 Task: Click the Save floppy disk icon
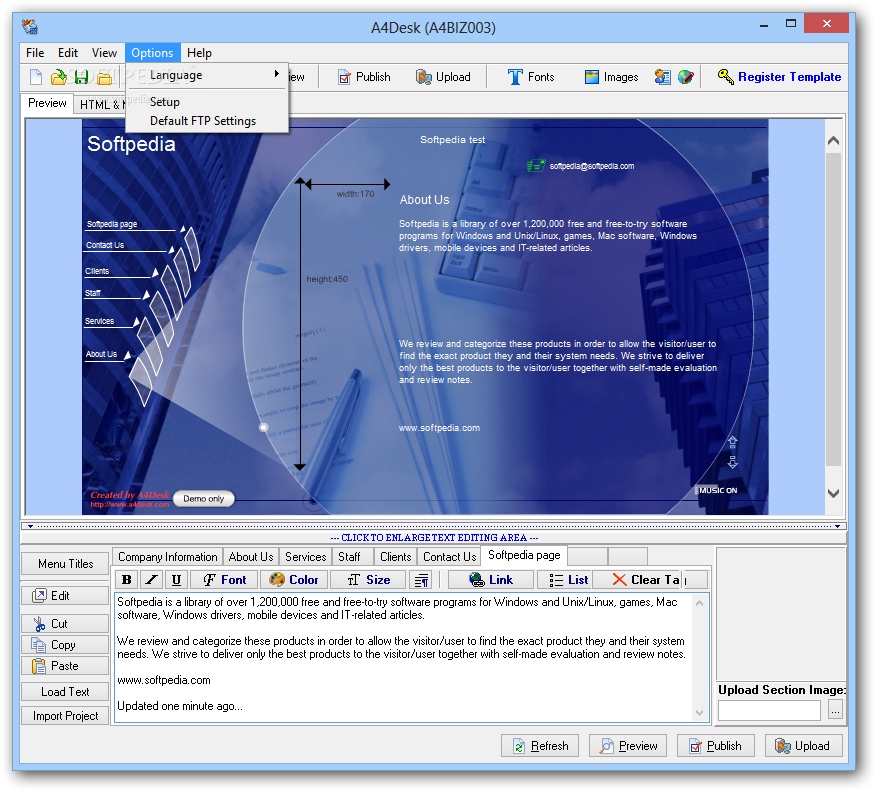82,77
